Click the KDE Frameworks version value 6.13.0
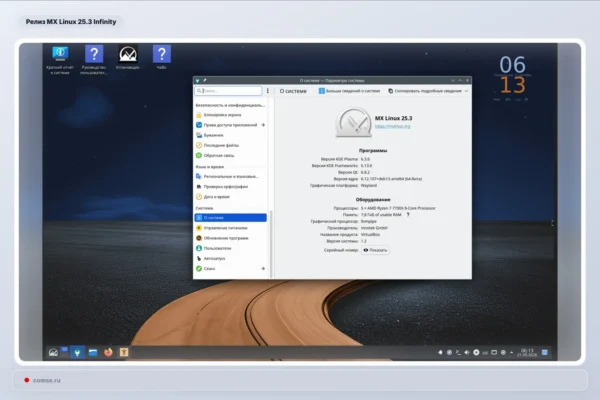 click(x=366, y=166)
